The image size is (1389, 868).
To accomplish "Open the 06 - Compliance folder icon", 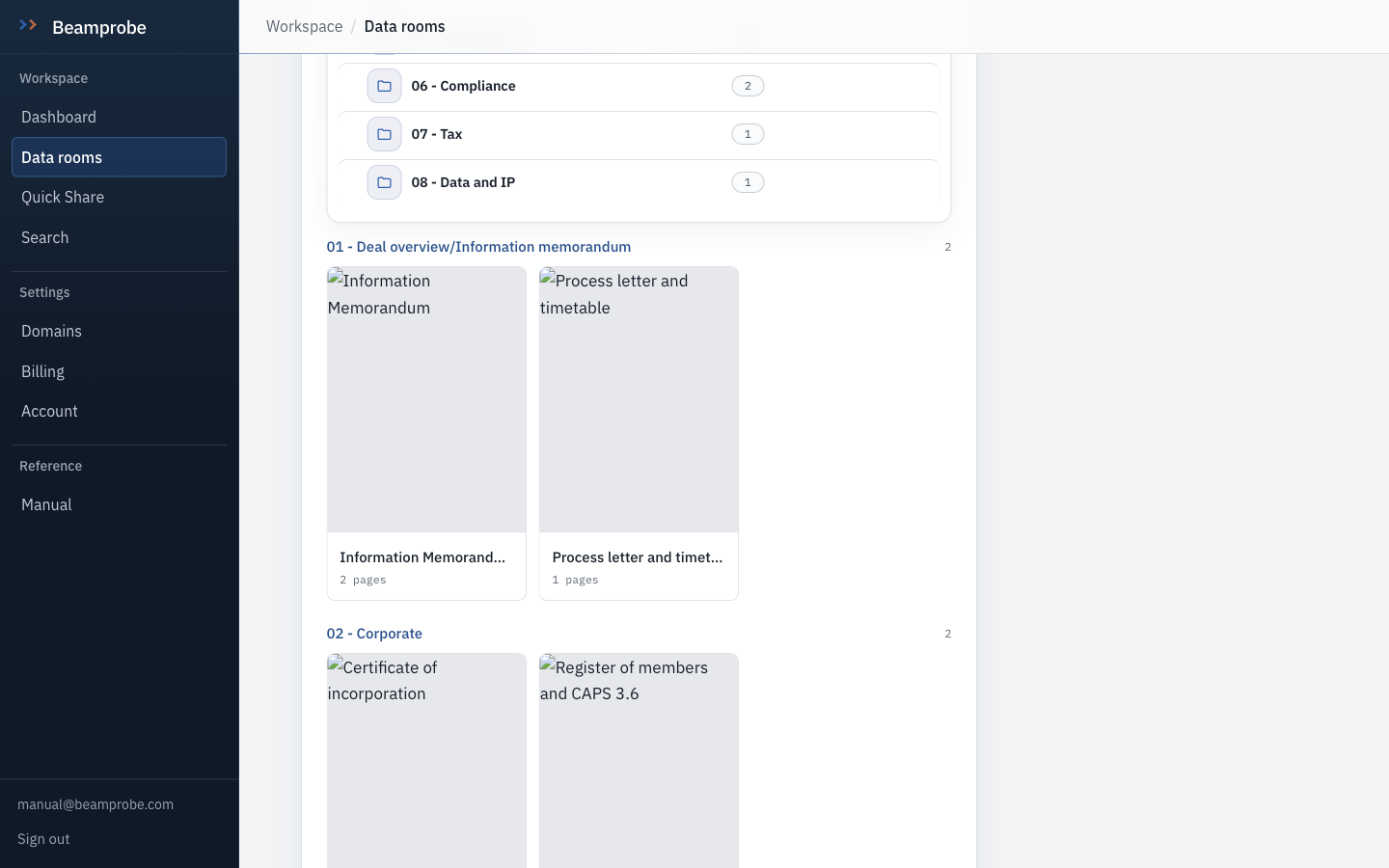I will 384,86.
